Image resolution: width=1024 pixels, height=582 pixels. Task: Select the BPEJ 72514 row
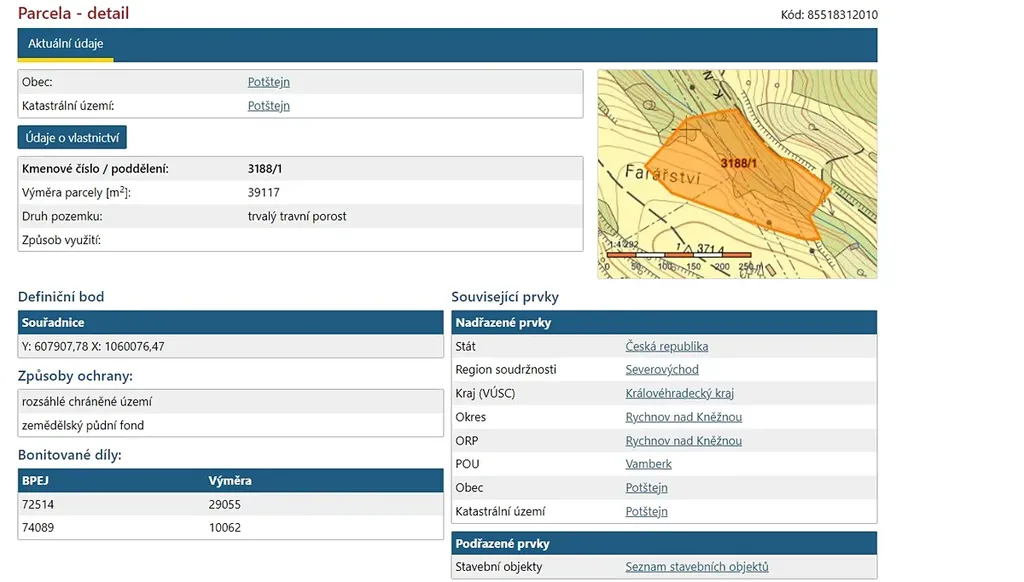(x=230, y=504)
